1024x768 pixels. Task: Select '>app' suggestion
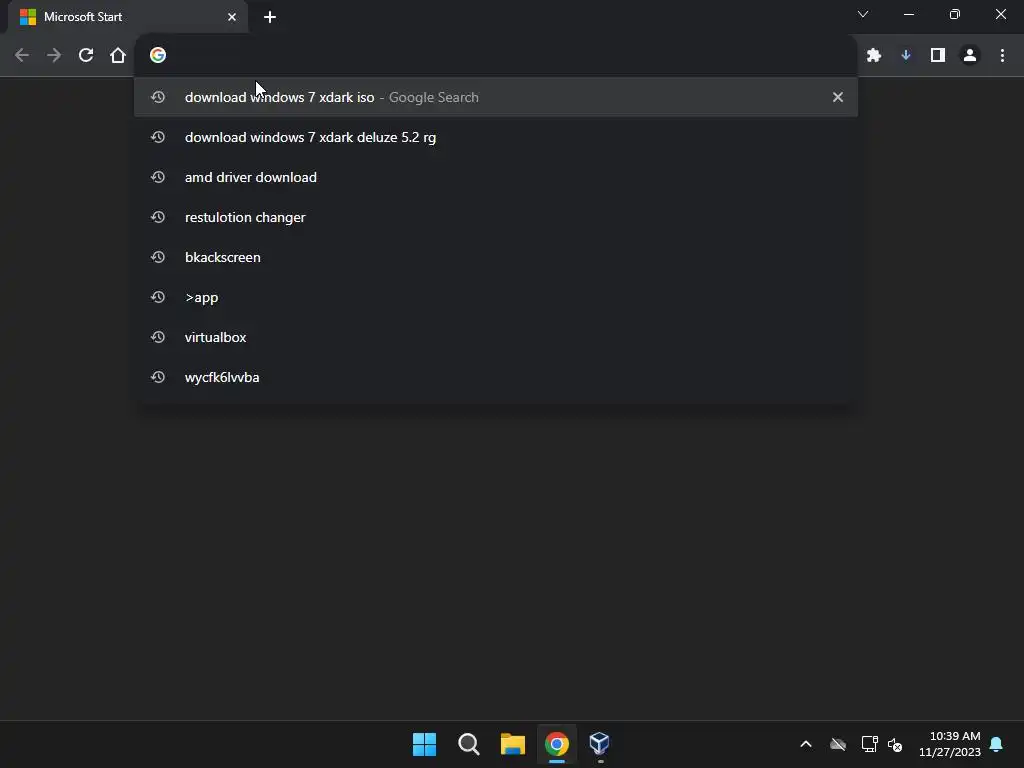click(x=496, y=297)
